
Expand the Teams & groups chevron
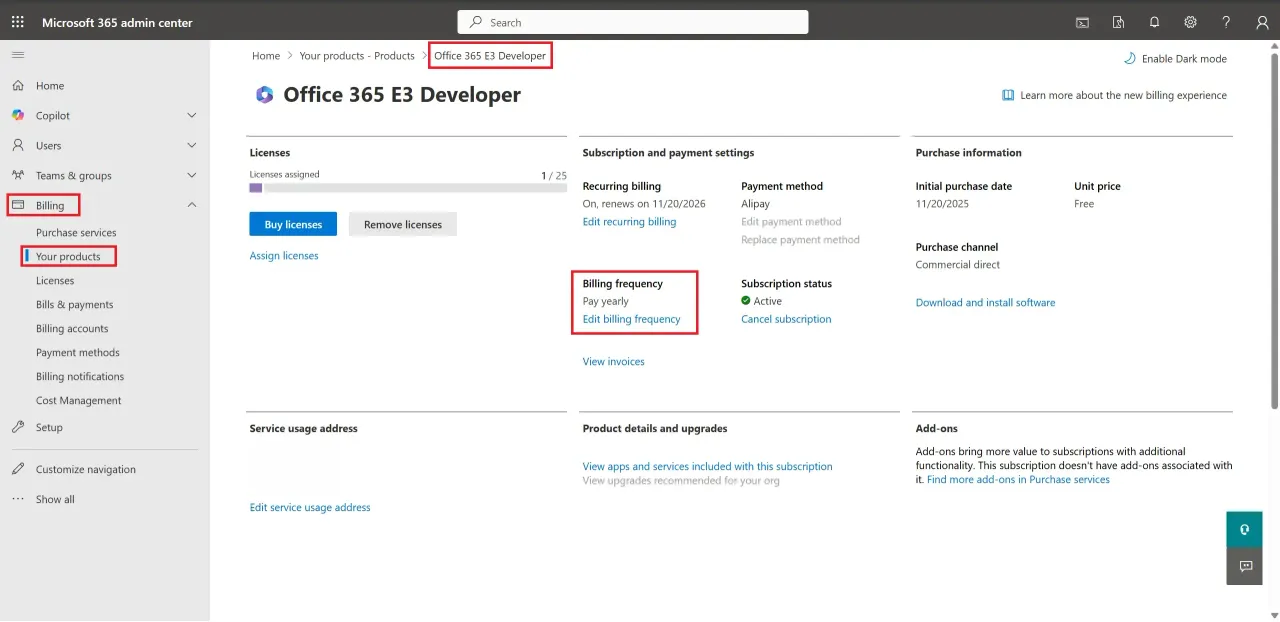pos(192,176)
